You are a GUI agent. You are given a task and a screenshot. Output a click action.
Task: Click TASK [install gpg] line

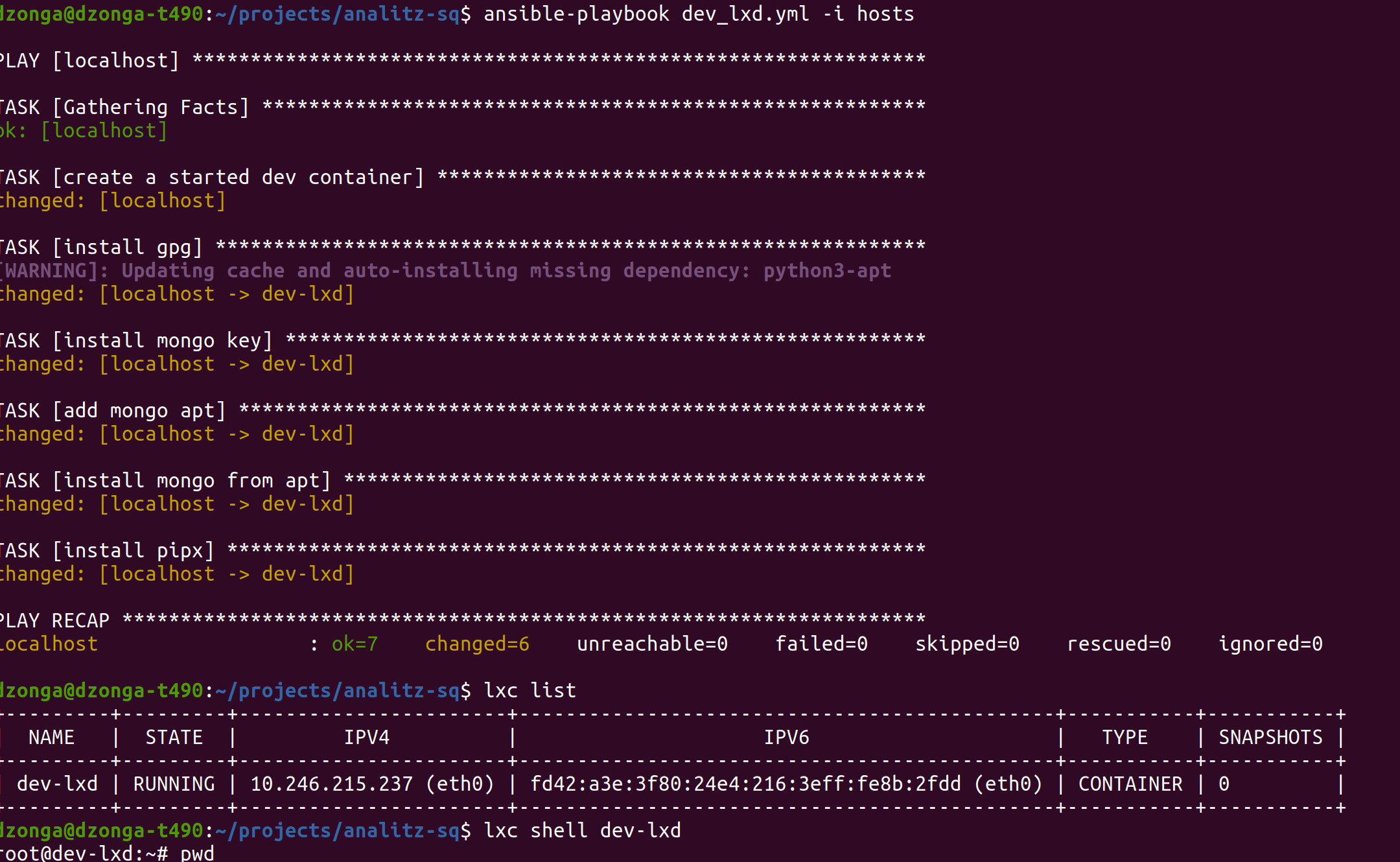pyautogui.click(x=463, y=247)
